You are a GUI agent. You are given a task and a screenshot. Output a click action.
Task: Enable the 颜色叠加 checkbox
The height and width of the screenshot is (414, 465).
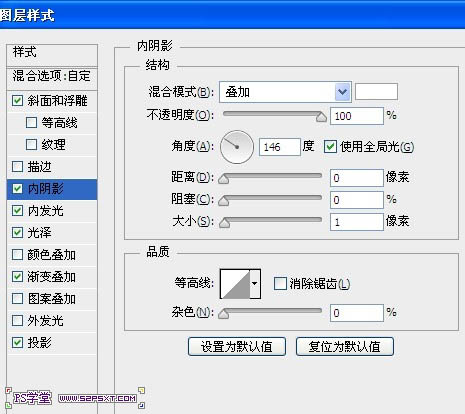click(x=17, y=255)
